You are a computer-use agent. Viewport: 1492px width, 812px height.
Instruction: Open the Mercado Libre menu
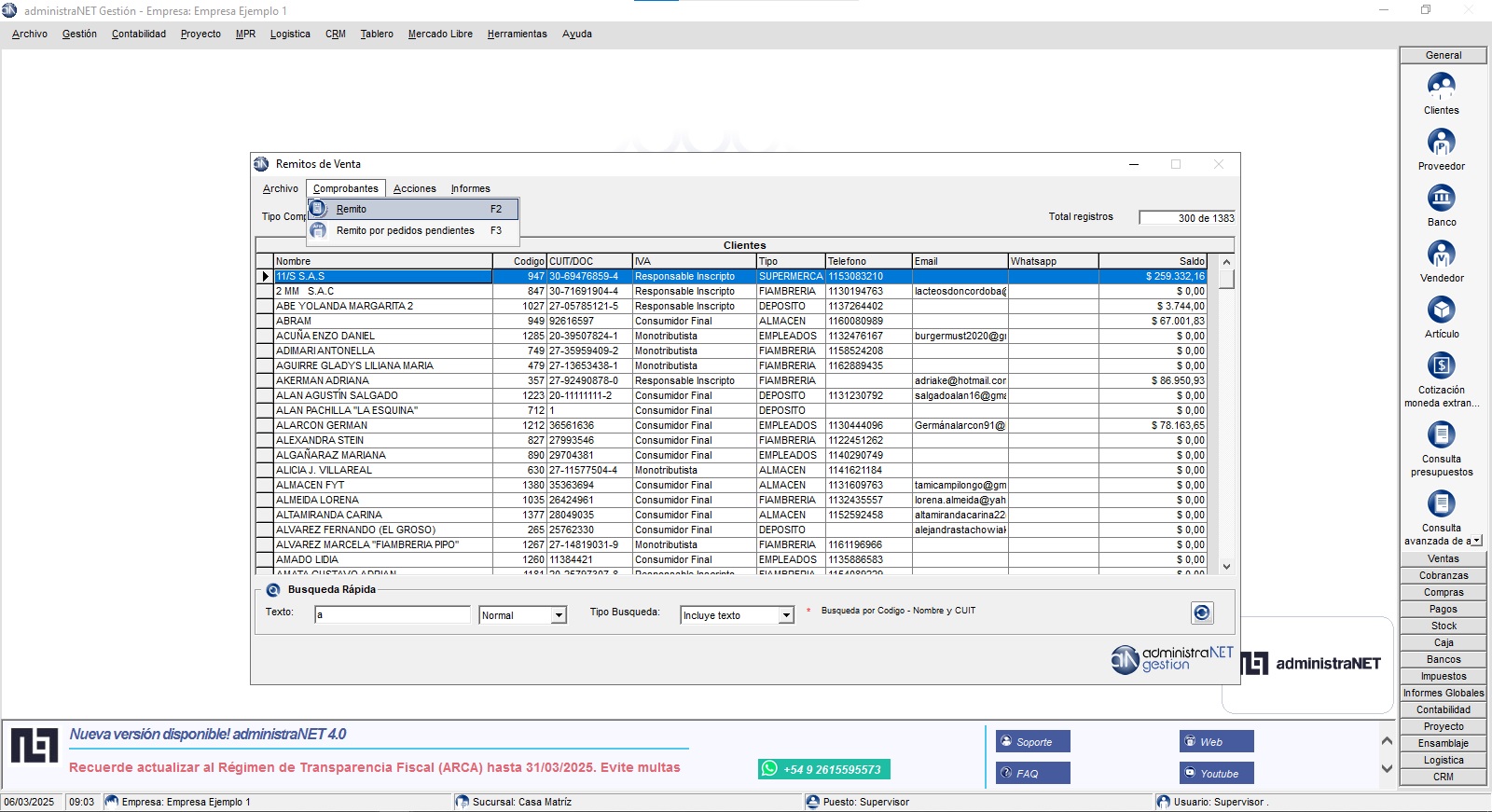coord(440,34)
